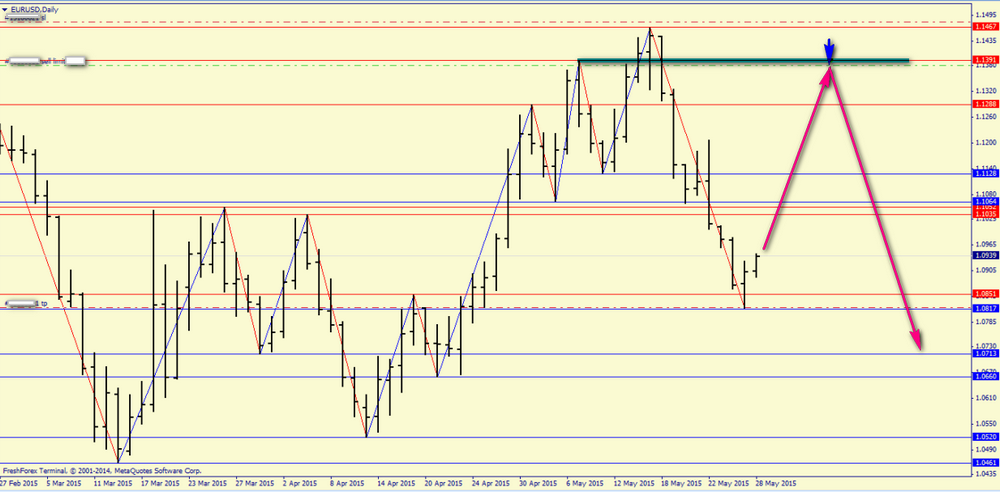Click the 17 Mar 2015 date label
Image resolution: width=1000 pixels, height=492 pixels.
(x=159, y=483)
